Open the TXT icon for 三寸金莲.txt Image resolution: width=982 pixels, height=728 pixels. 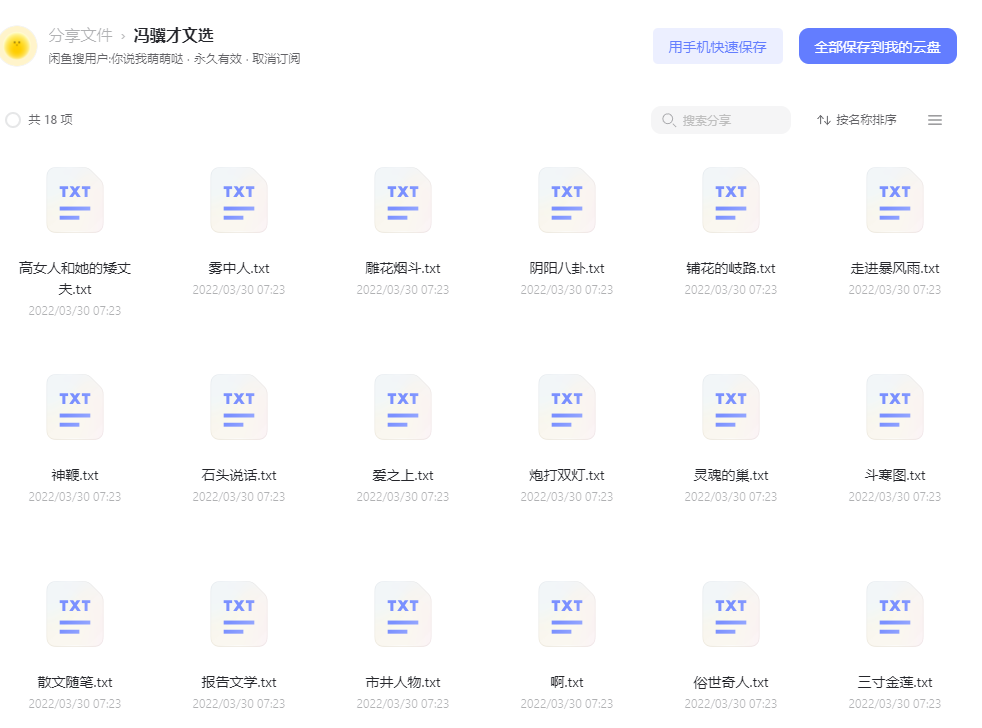(x=895, y=614)
